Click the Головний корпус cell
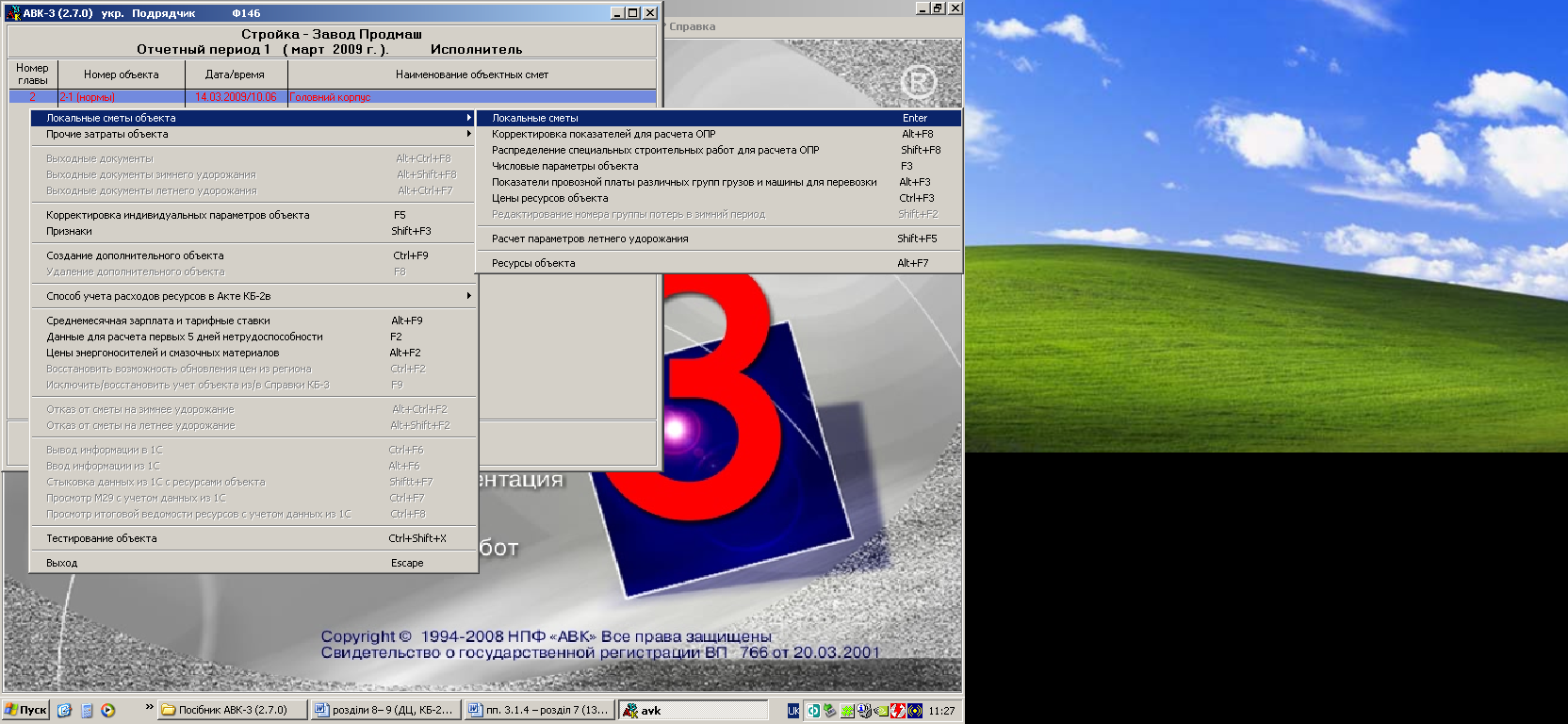 point(472,97)
